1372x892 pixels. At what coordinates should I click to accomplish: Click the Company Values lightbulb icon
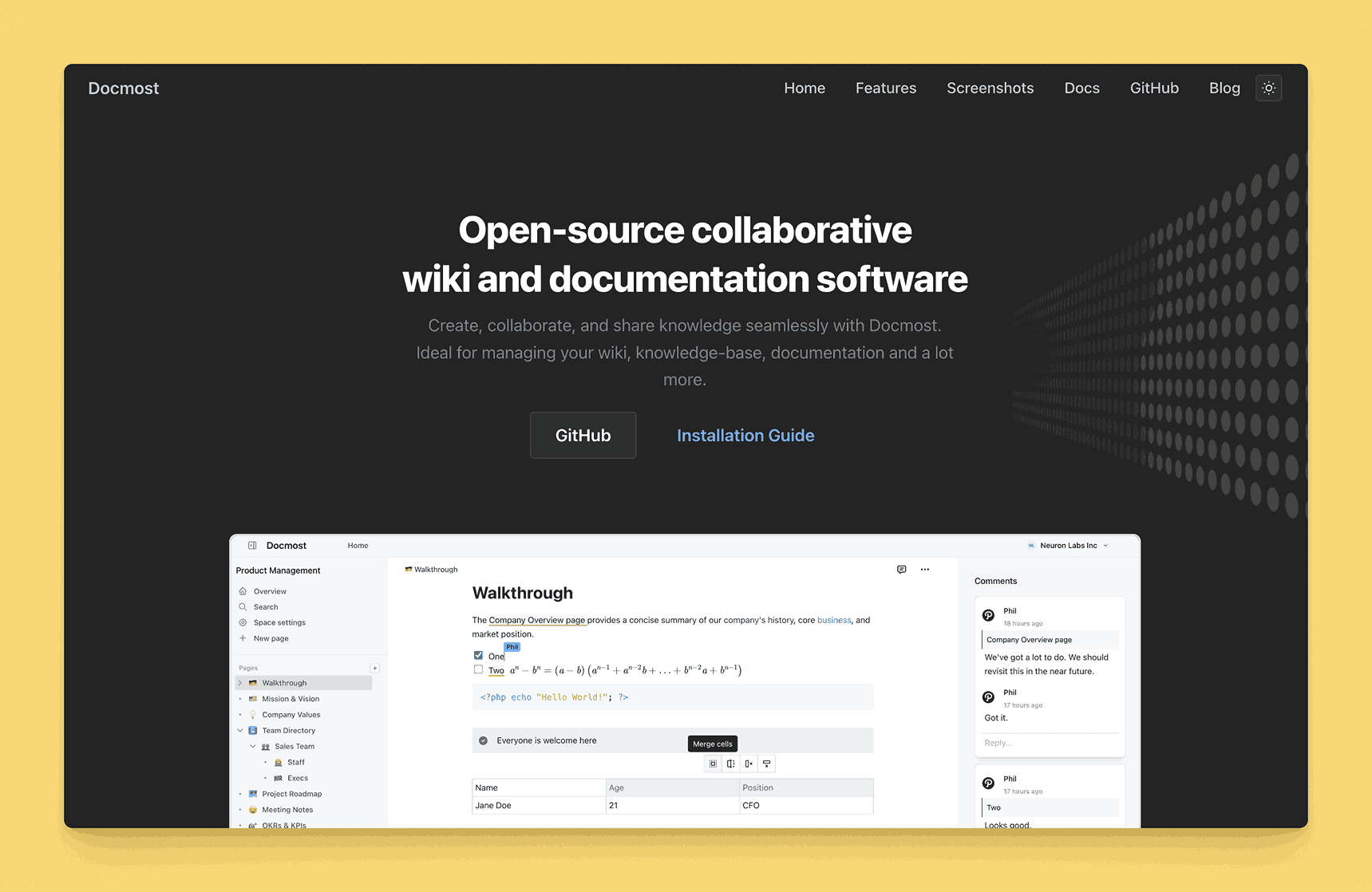[x=253, y=715]
